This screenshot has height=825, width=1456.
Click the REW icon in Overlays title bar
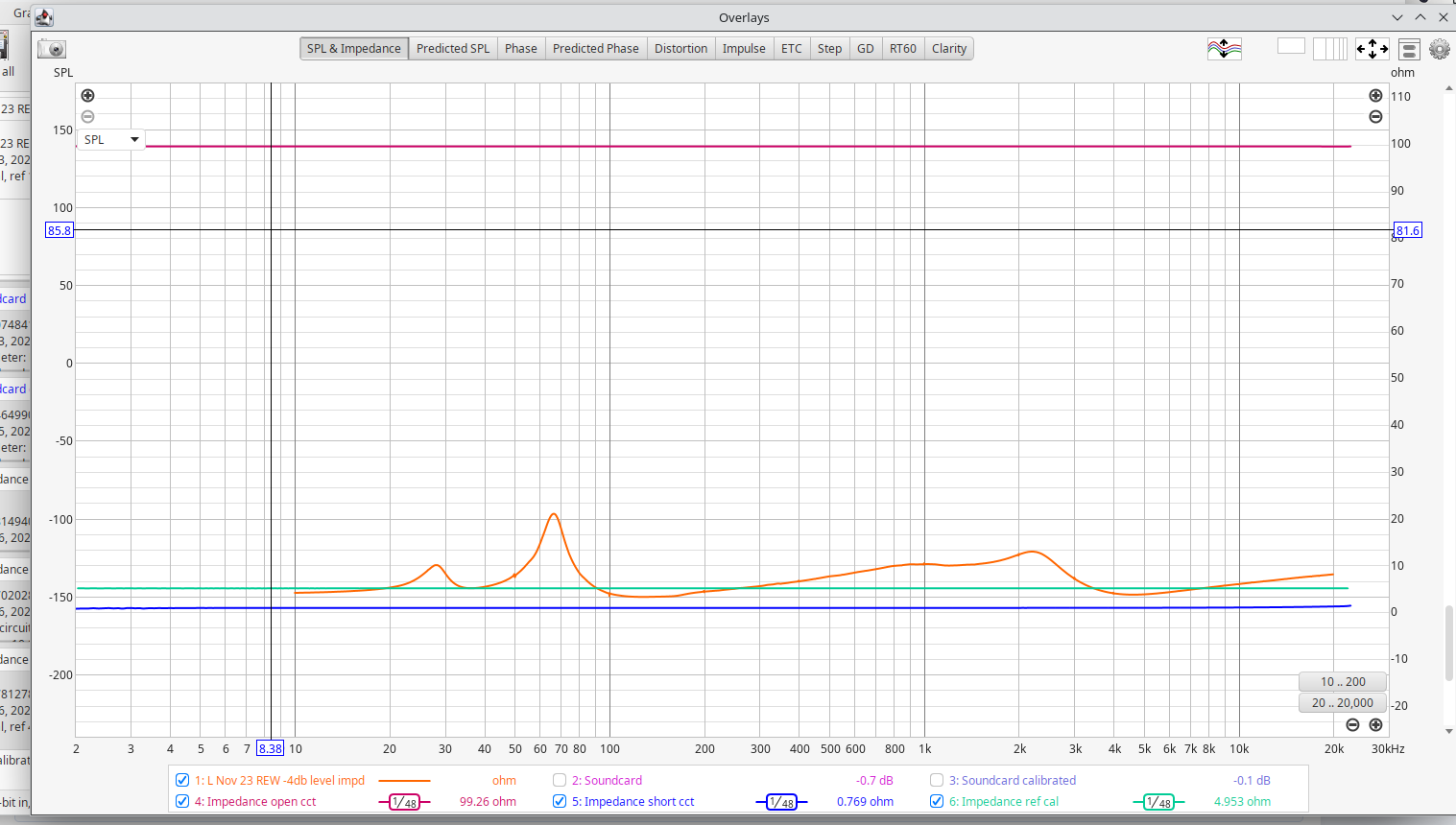[x=44, y=17]
